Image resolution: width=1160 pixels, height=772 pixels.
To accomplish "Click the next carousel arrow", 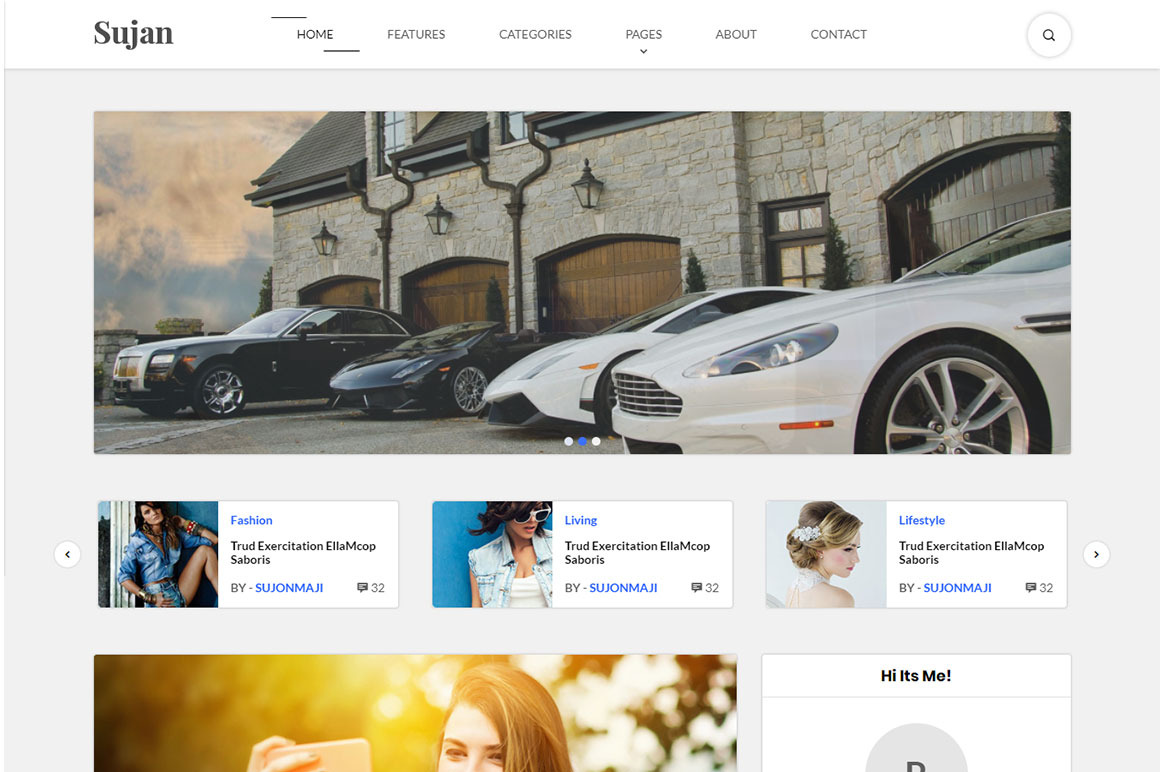I will 1096,554.
